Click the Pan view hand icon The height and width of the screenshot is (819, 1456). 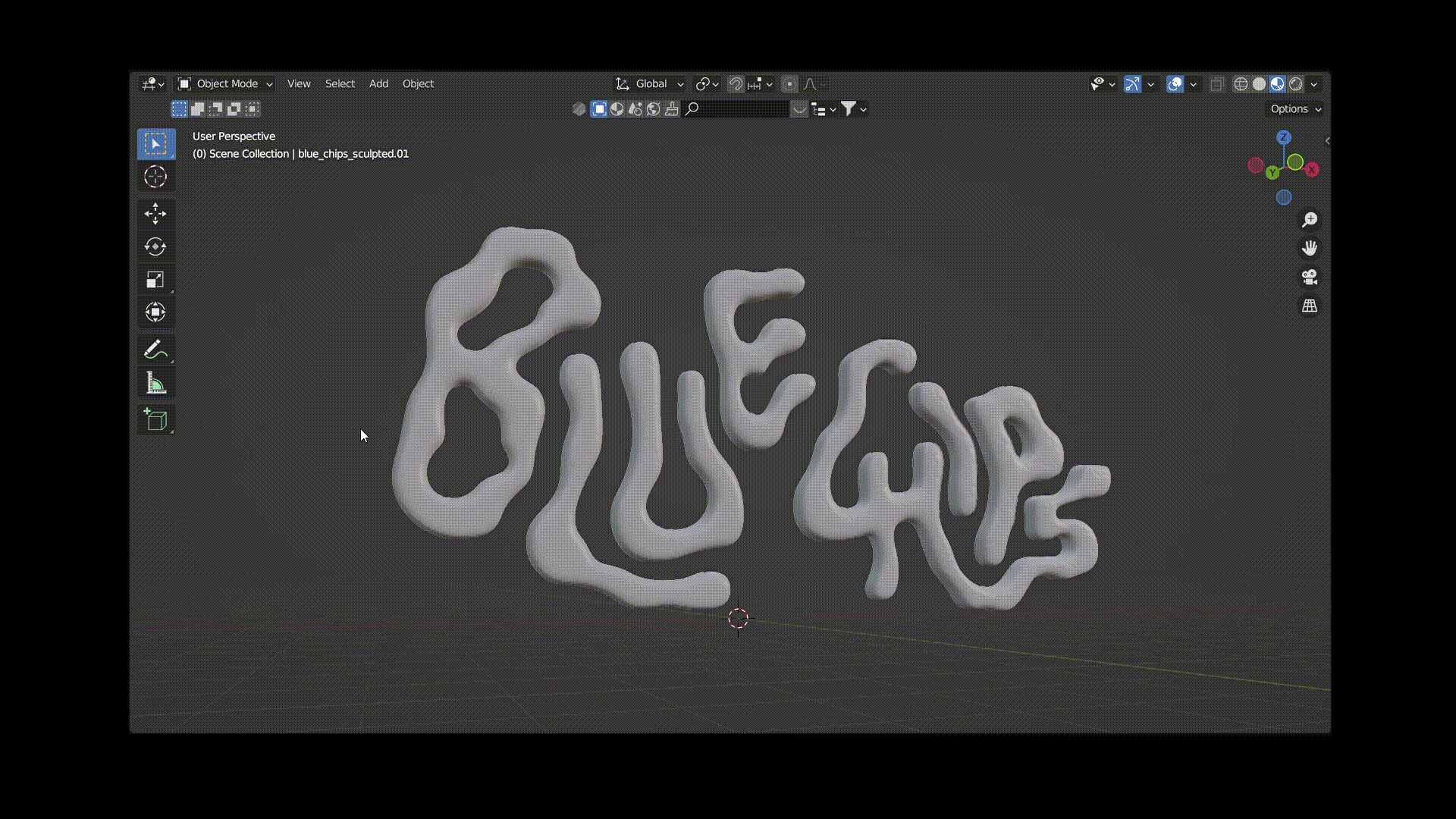tap(1310, 248)
